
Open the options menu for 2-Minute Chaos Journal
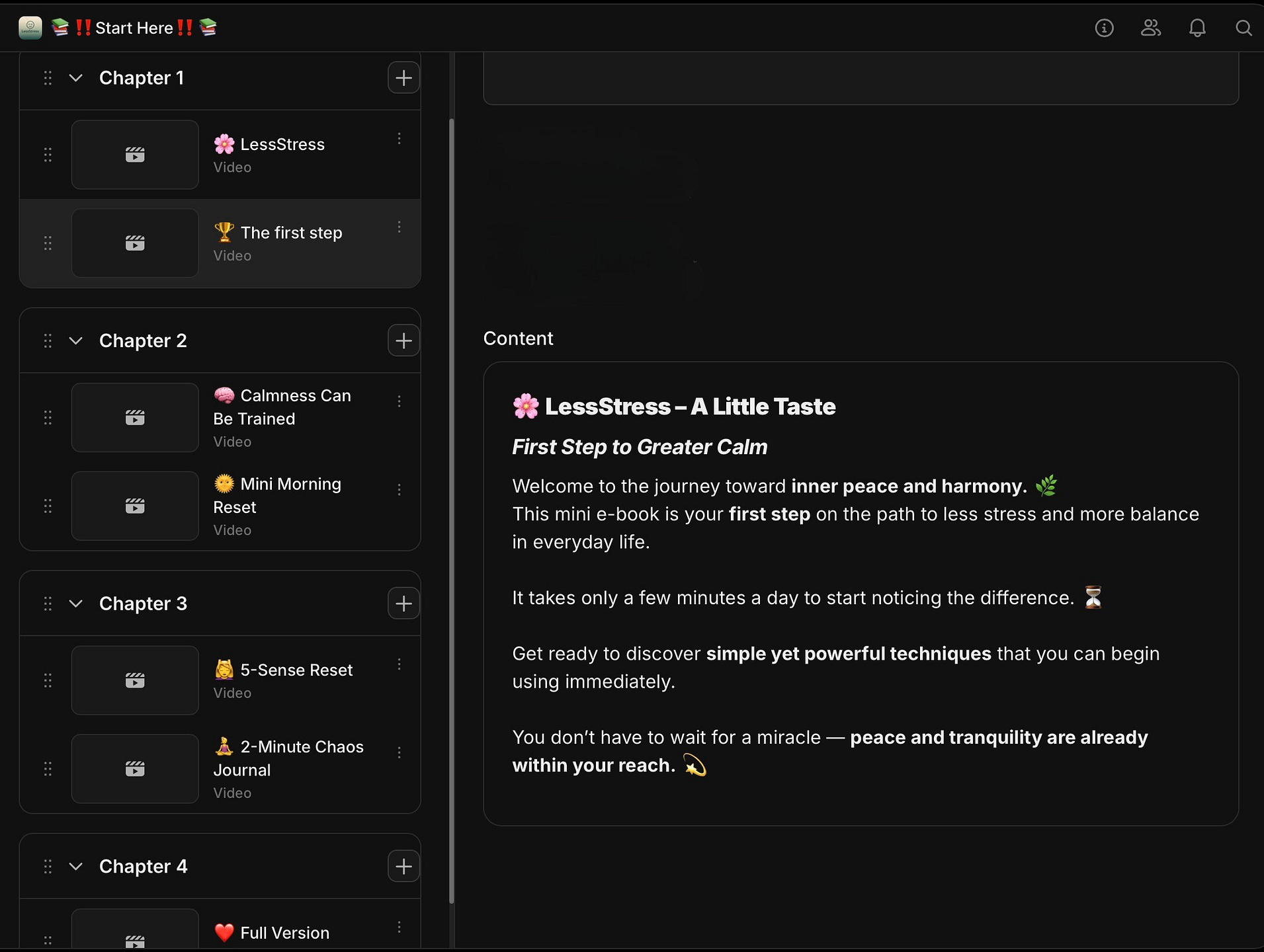coord(399,752)
